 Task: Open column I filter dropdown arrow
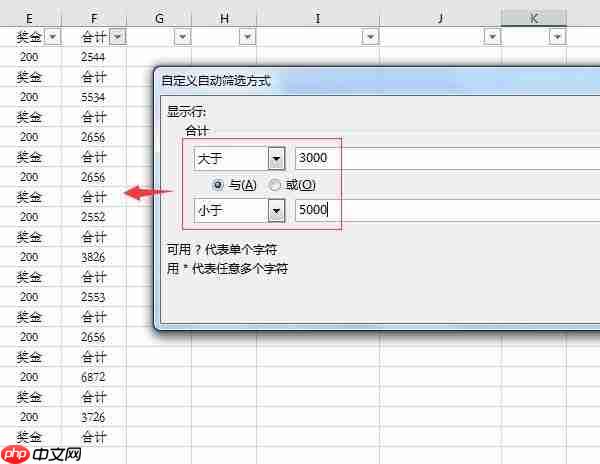(x=370, y=37)
